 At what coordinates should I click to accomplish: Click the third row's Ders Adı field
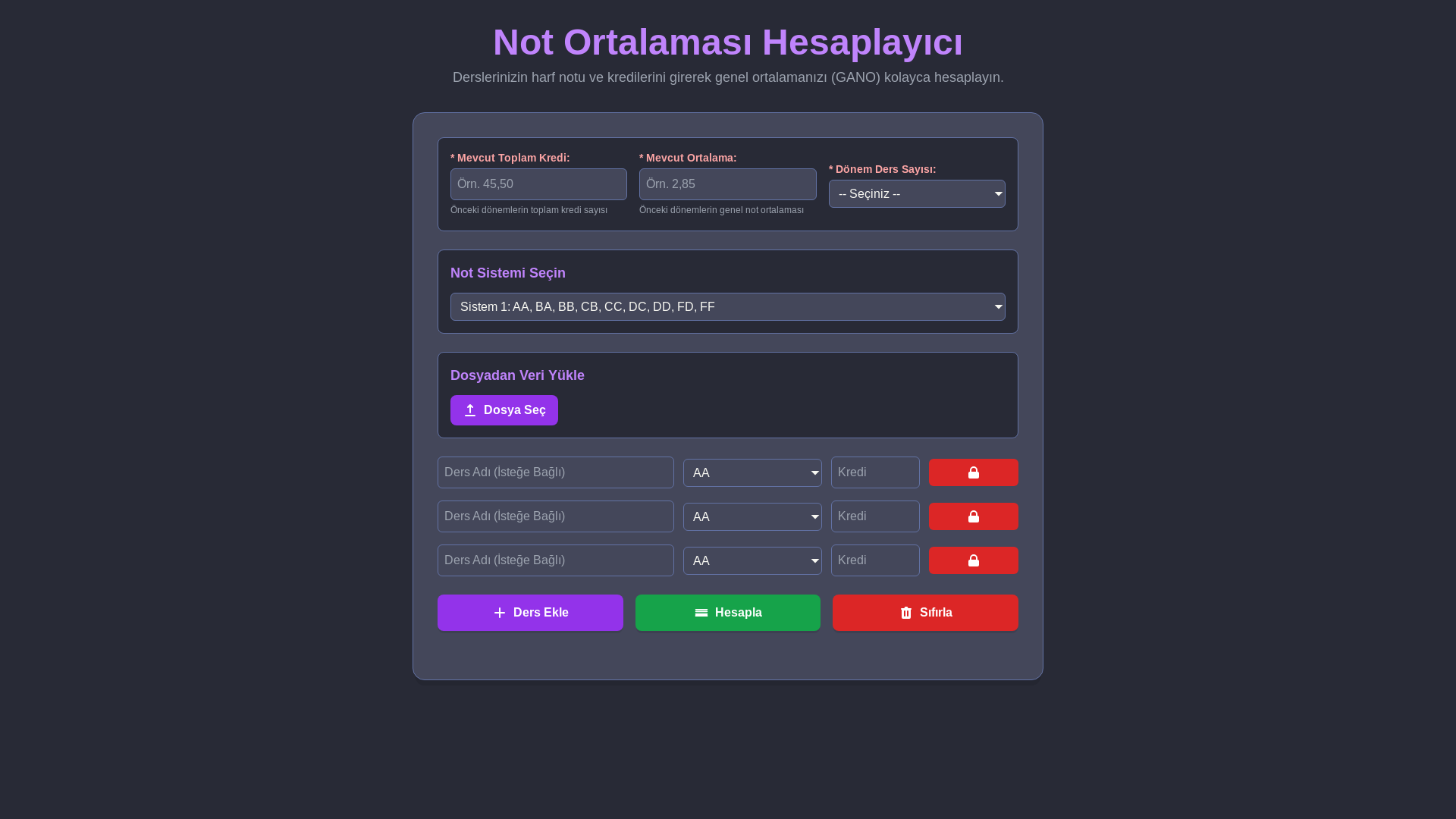tap(556, 560)
